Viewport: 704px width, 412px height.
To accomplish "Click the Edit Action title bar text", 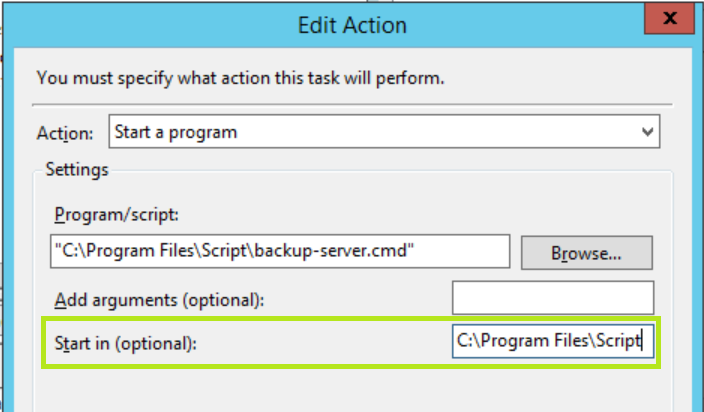I will coord(352,24).
